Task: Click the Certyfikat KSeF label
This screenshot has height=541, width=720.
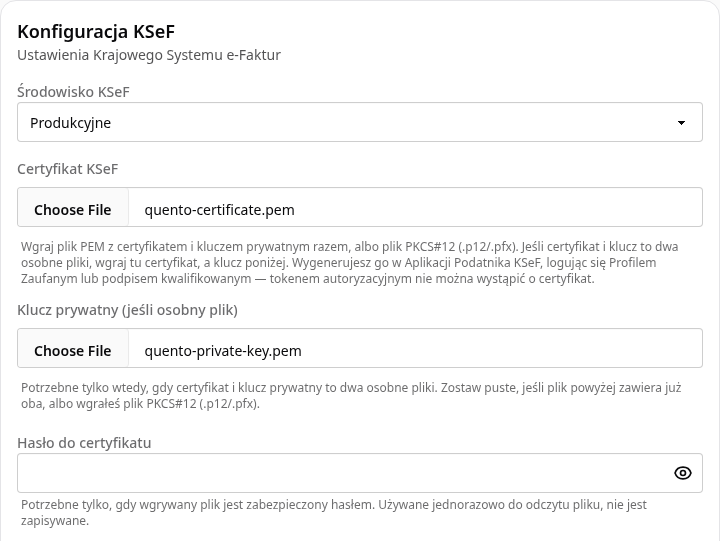Action: click(68, 169)
